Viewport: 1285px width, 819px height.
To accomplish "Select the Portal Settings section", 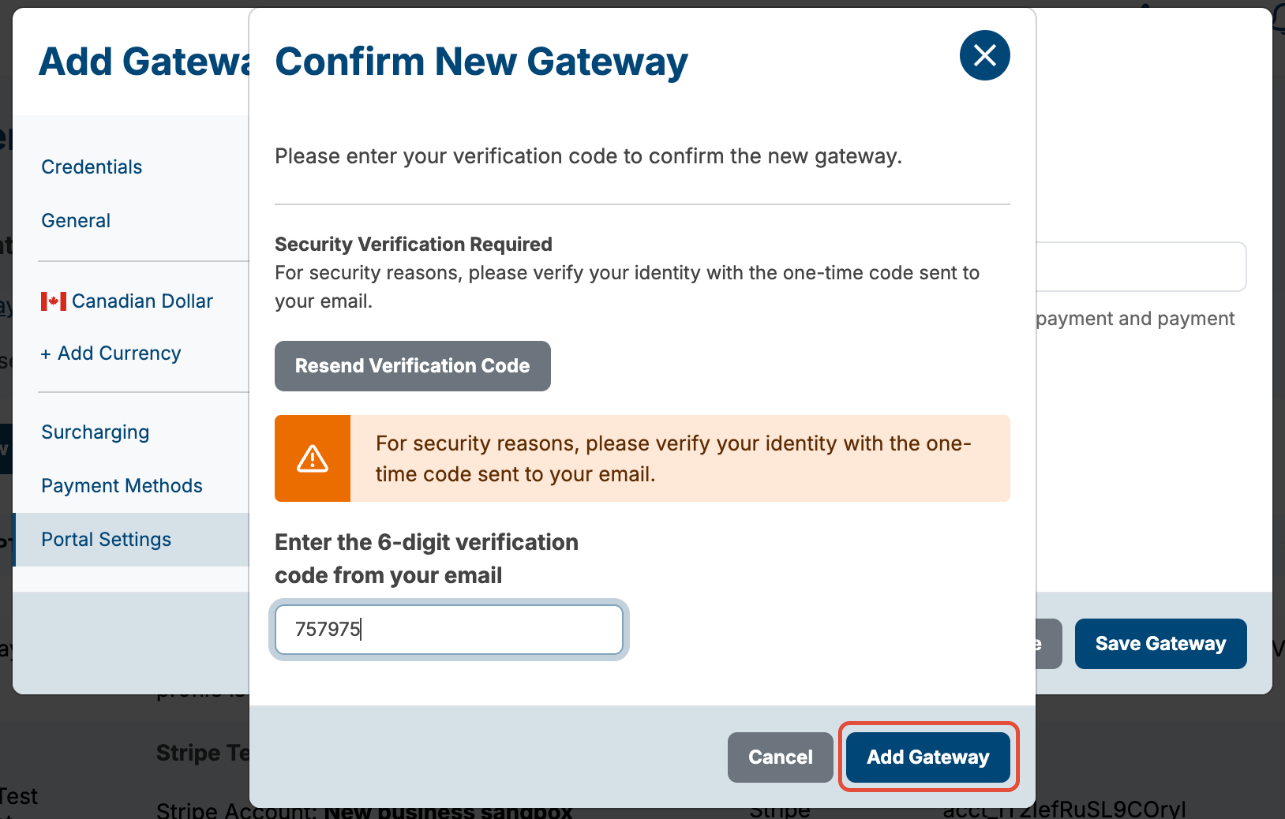I will pyautogui.click(x=106, y=539).
